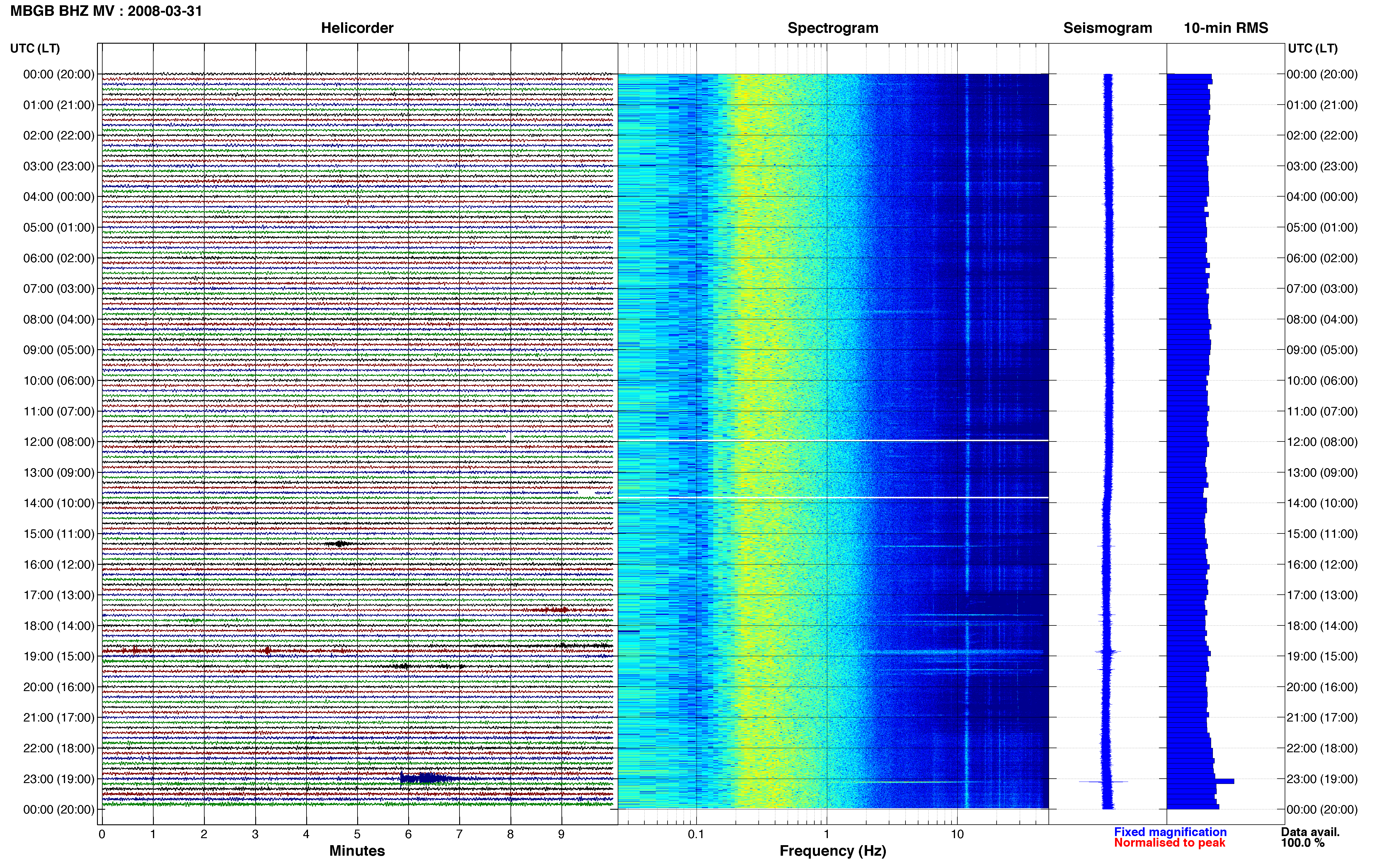The image size is (1389, 868).
Task: Click '07:00 (03:00)' tick right of RMS panel
Action: 1322,289
